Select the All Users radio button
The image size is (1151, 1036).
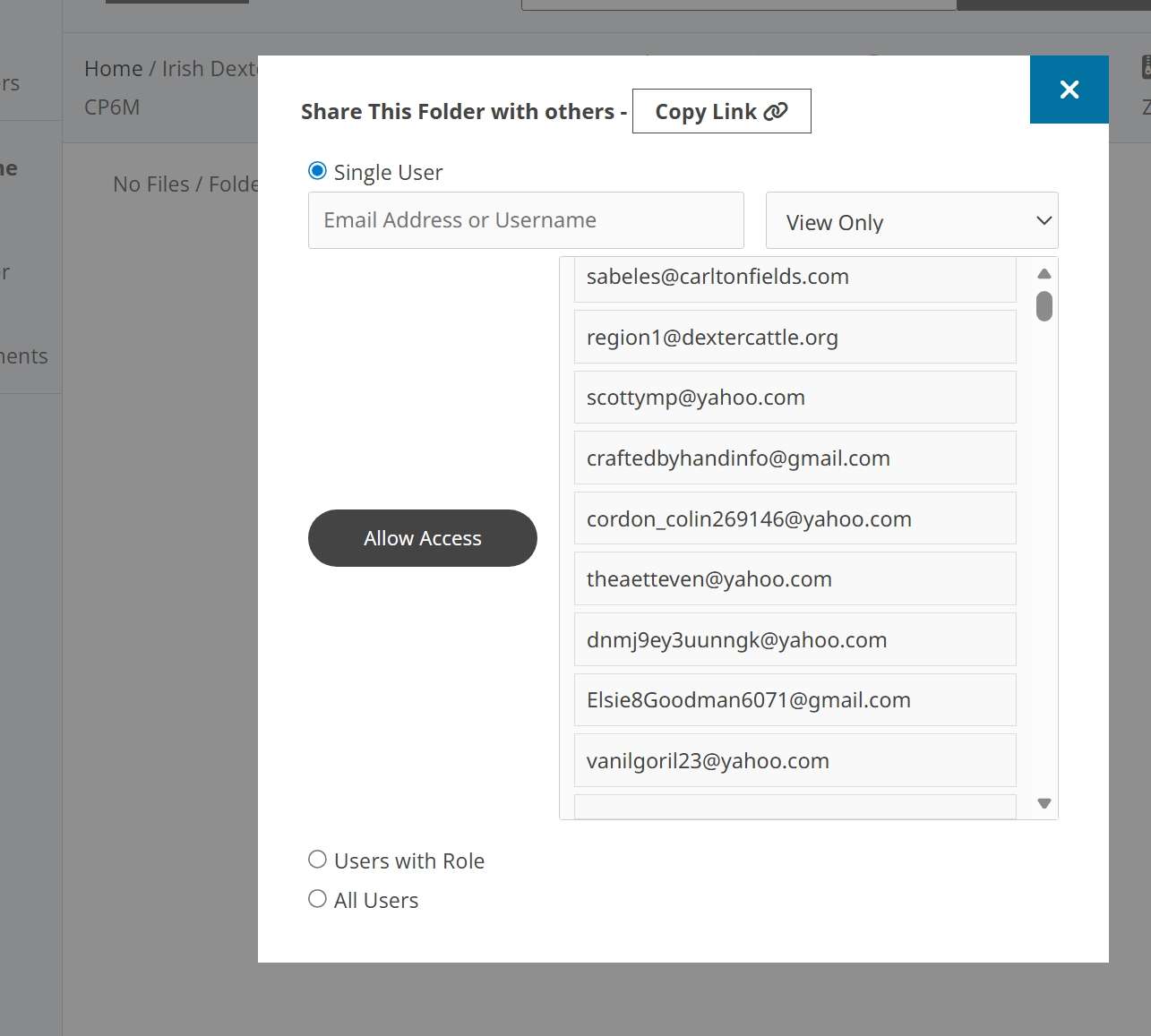tap(317, 899)
